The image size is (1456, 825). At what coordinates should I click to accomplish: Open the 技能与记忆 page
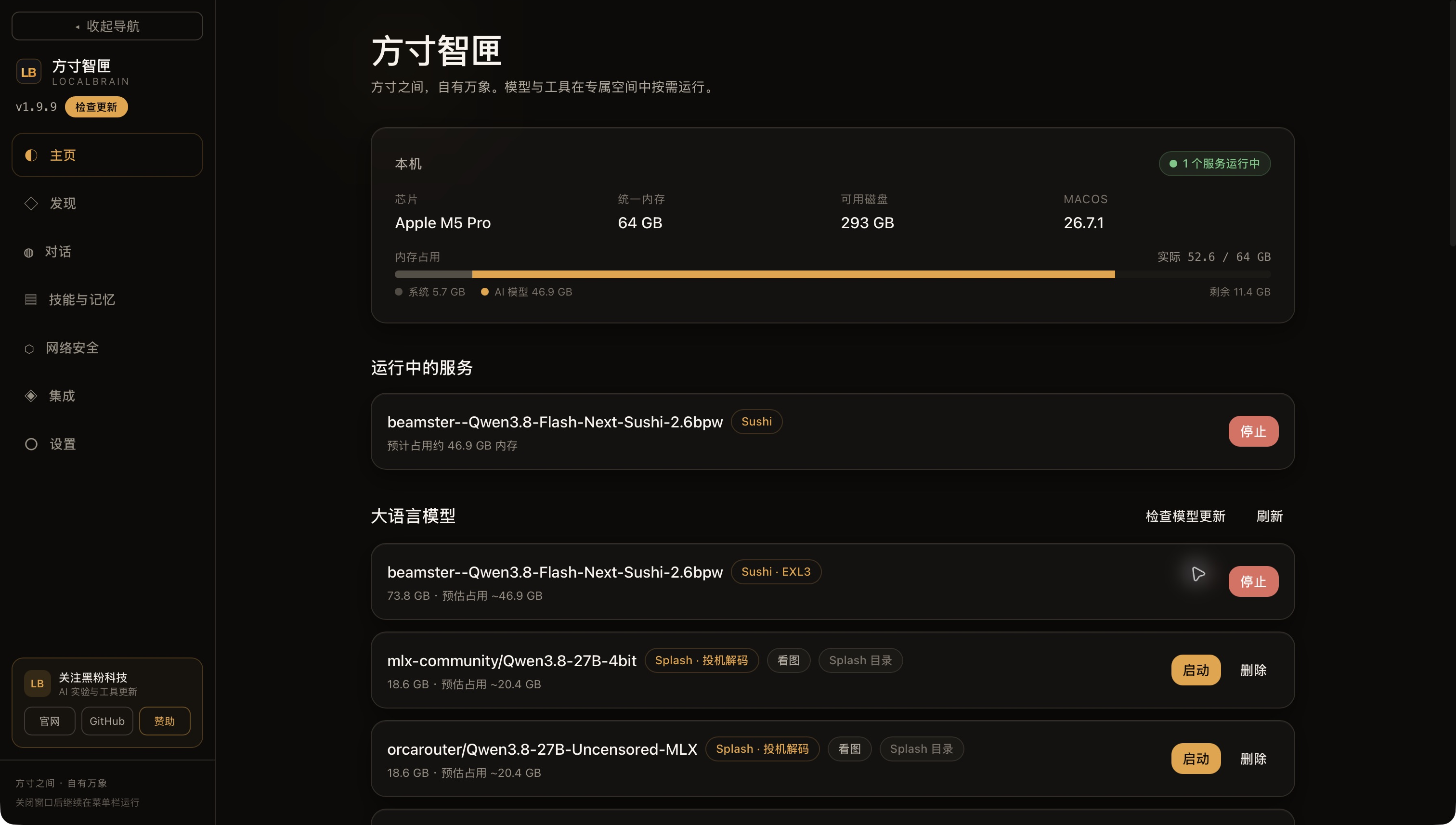click(107, 300)
